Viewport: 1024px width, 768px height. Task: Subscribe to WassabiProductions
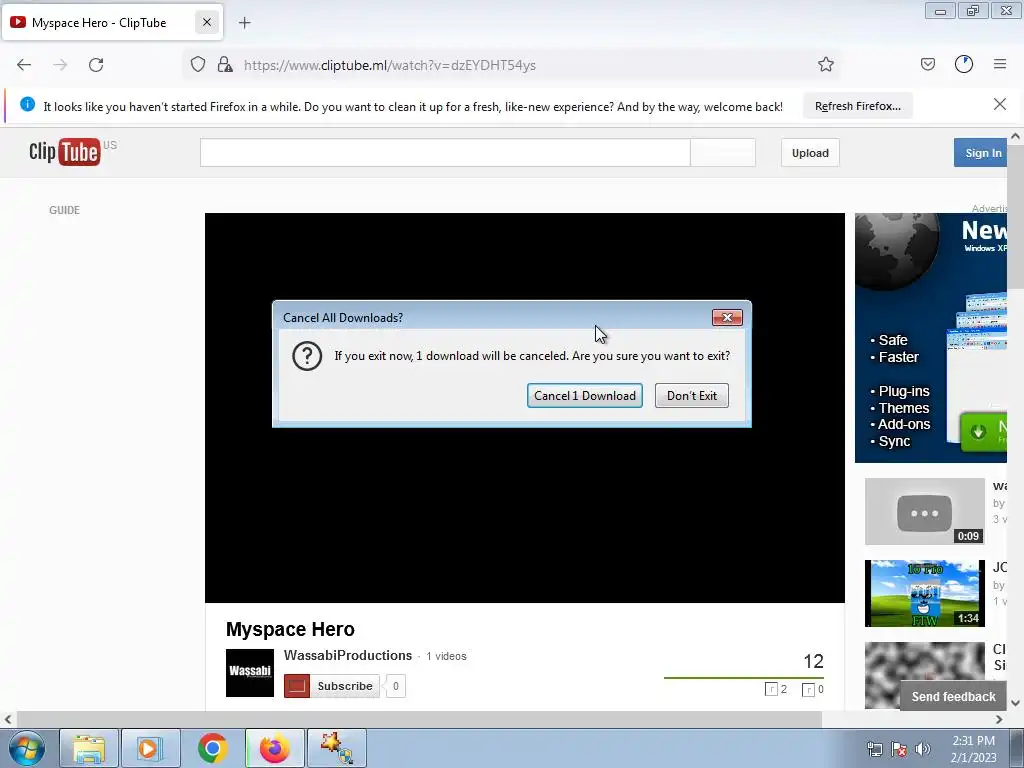coord(332,686)
